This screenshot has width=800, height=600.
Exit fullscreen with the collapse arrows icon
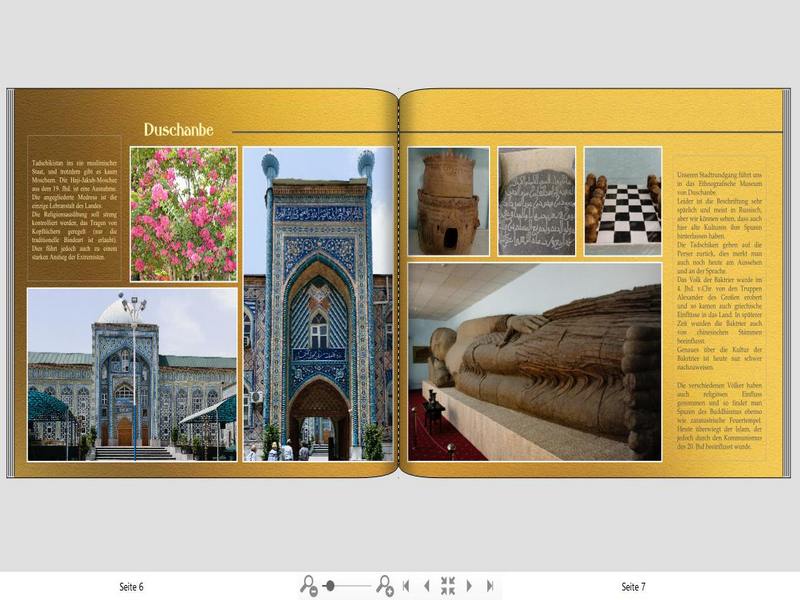(x=448, y=586)
